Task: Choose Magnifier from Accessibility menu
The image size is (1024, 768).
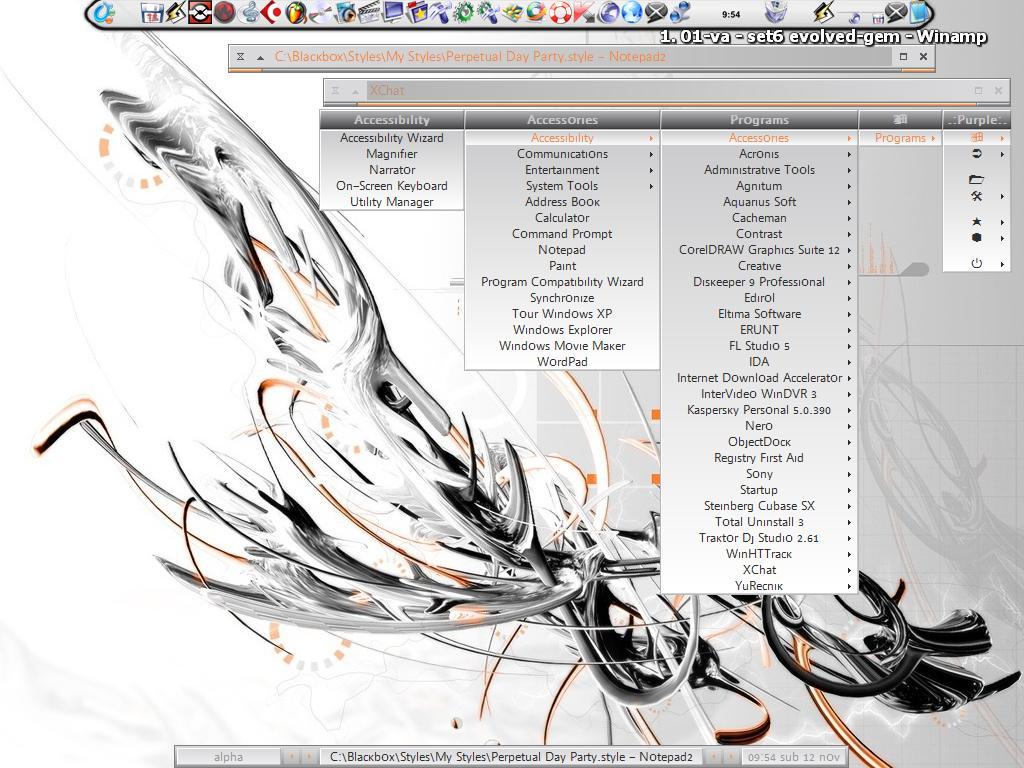Action: [x=392, y=154]
